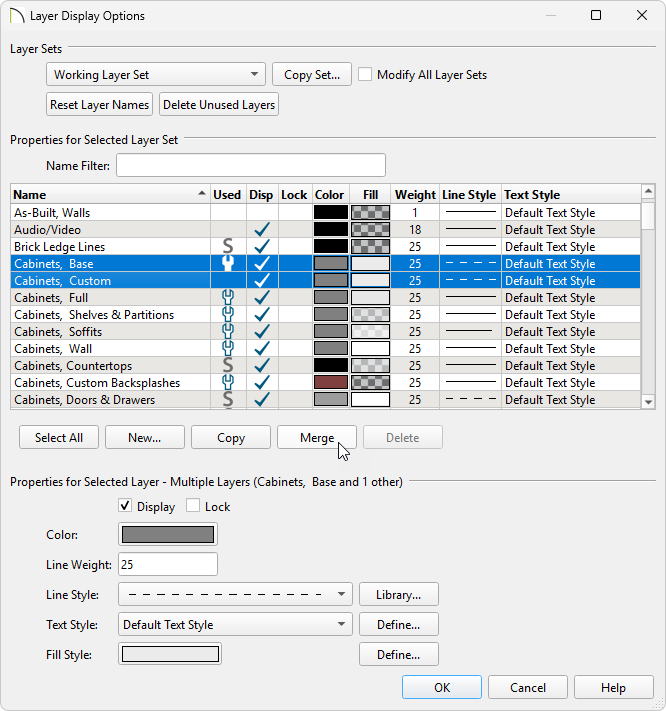Click Define... next to Text Style
666x711 pixels.
pos(399,624)
